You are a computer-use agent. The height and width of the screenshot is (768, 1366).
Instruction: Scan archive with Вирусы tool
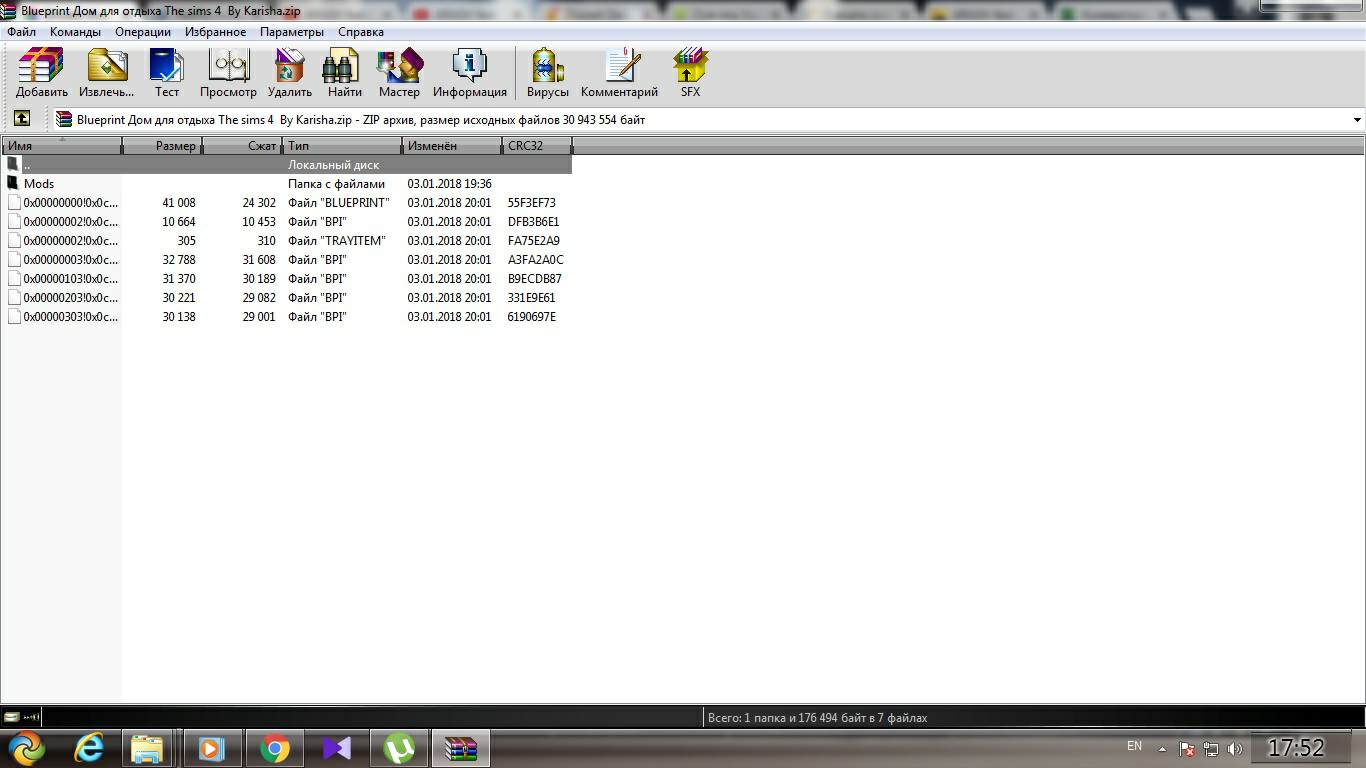point(547,72)
